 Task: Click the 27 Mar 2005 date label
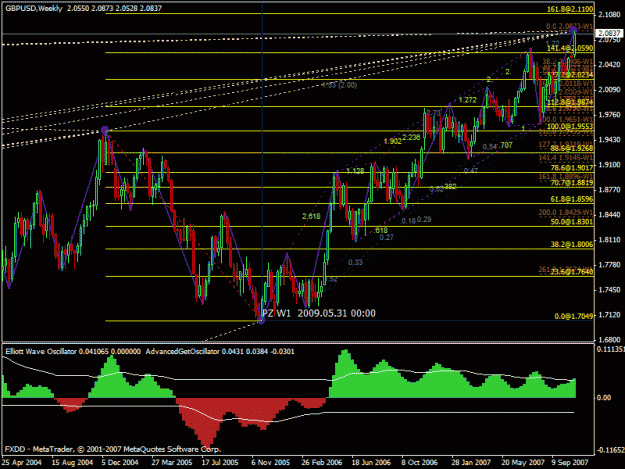coord(172,462)
